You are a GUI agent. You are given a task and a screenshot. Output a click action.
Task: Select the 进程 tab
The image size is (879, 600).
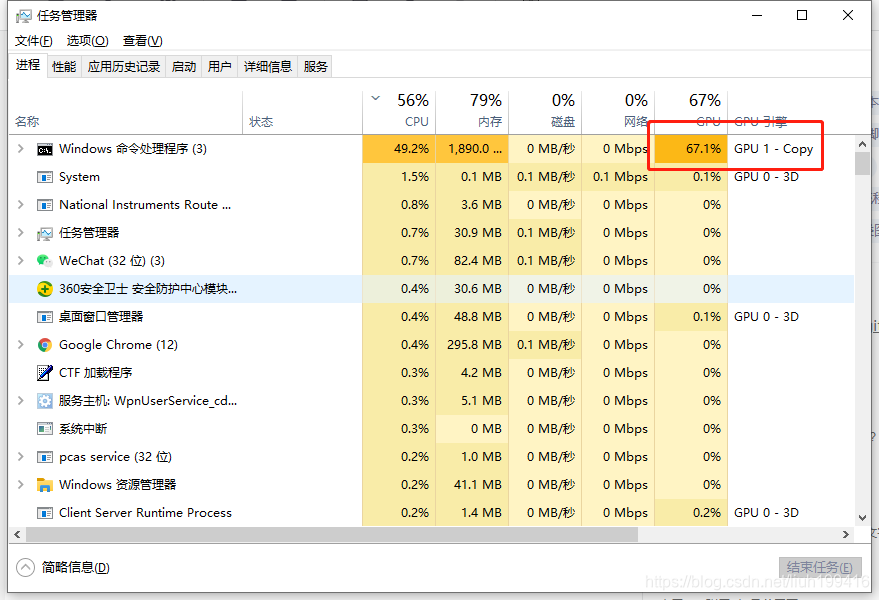tap(27, 65)
